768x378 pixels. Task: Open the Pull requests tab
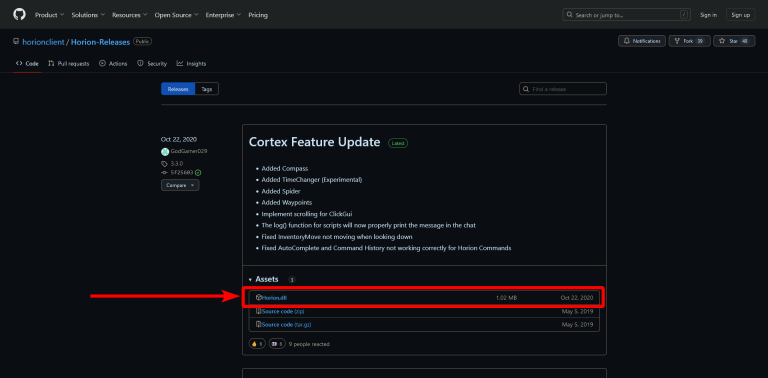tap(69, 64)
